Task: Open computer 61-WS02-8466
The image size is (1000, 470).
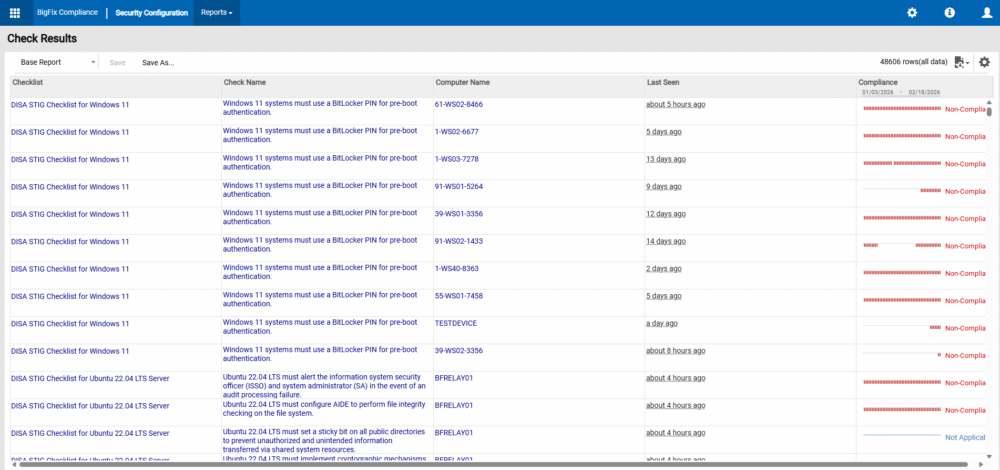Action: 459,105
